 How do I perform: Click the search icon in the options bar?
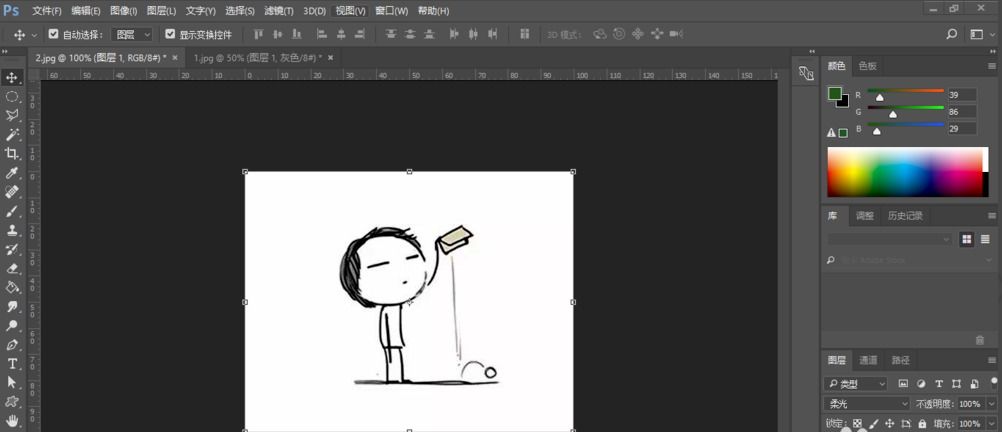click(952, 34)
